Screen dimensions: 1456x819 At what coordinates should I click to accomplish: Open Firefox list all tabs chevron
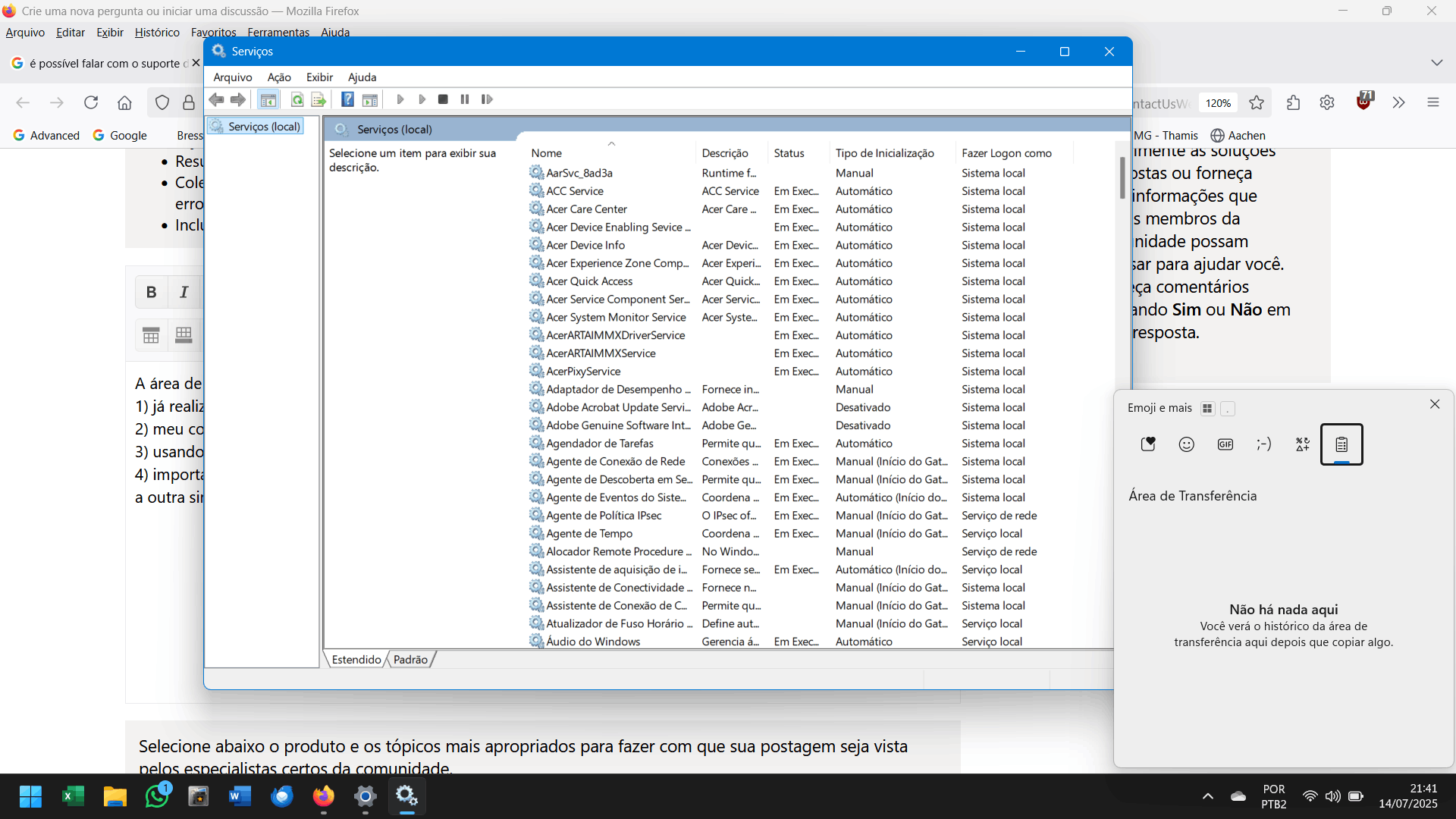[1436, 62]
